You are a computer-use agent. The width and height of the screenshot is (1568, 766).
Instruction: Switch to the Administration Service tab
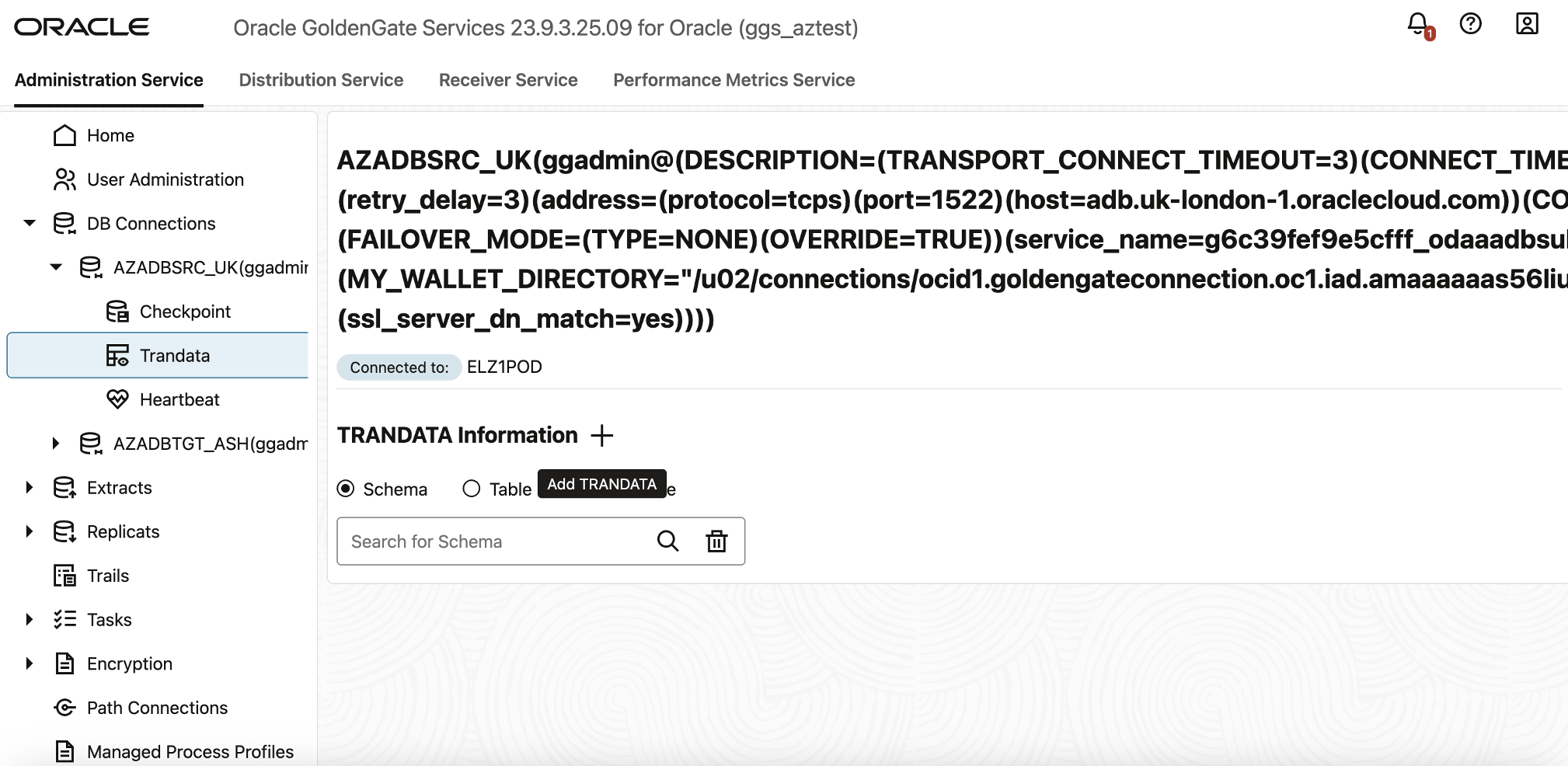click(x=109, y=80)
